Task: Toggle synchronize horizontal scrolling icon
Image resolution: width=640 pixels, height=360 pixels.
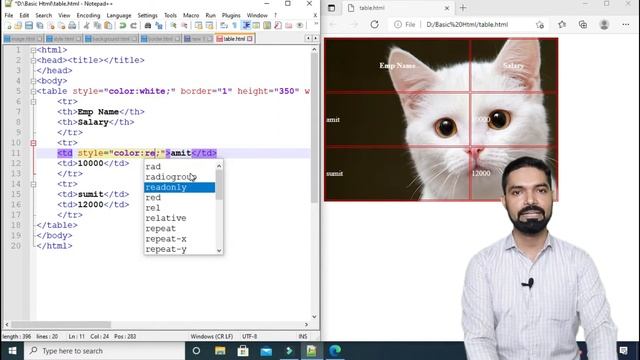Action: [209, 25]
